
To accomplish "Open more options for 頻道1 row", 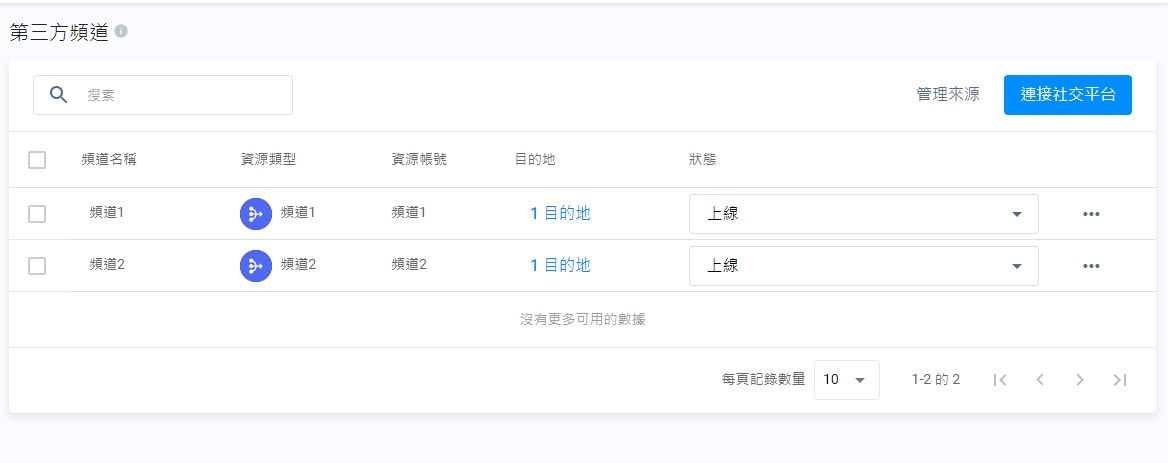I will 1091,214.
